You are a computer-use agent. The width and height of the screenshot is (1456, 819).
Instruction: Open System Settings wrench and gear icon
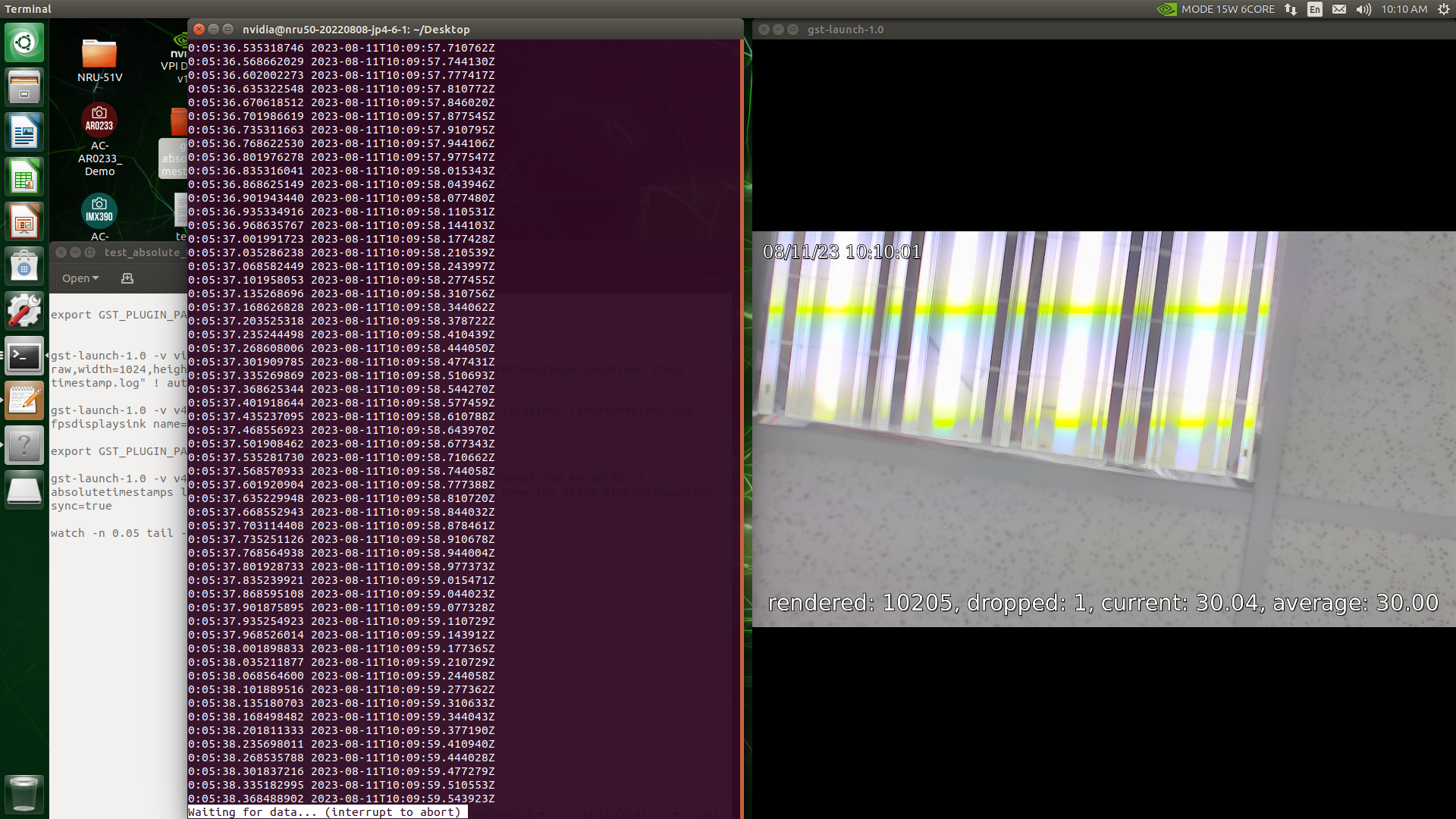click(x=24, y=312)
